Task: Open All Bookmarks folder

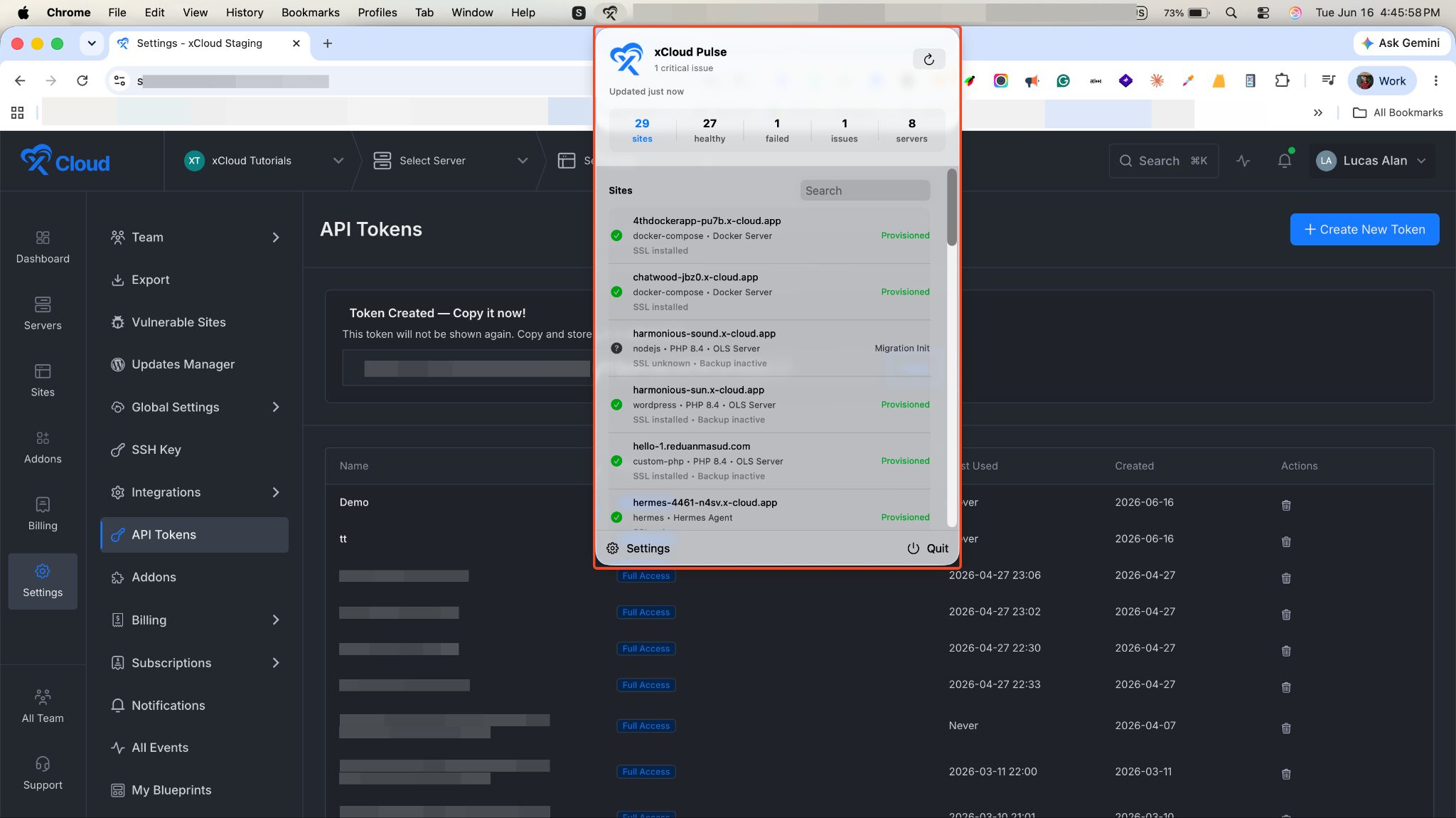Action: [1398, 112]
